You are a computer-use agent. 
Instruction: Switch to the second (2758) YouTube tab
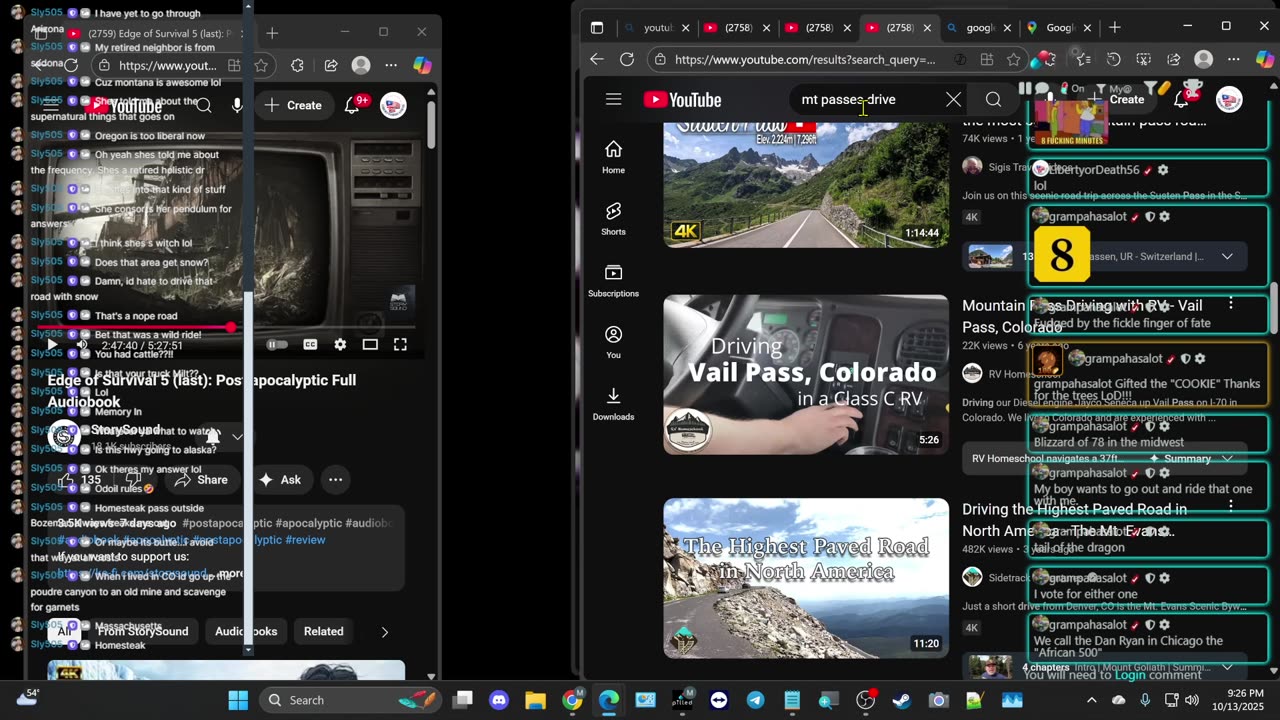(x=815, y=28)
